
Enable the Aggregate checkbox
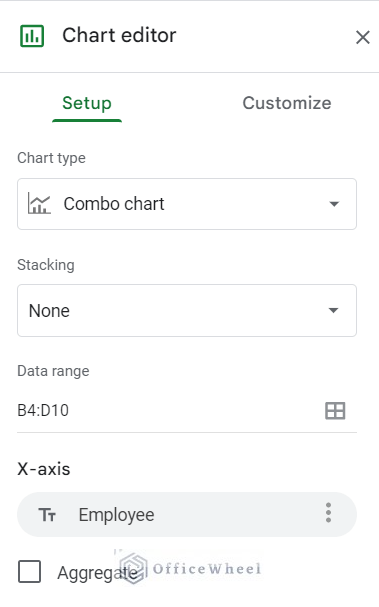(x=29, y=571)
